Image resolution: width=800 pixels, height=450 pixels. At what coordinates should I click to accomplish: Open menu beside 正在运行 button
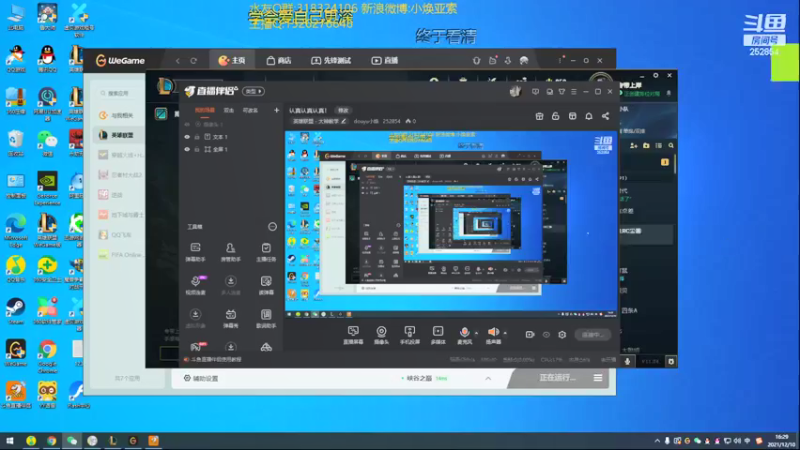point(598,378)
